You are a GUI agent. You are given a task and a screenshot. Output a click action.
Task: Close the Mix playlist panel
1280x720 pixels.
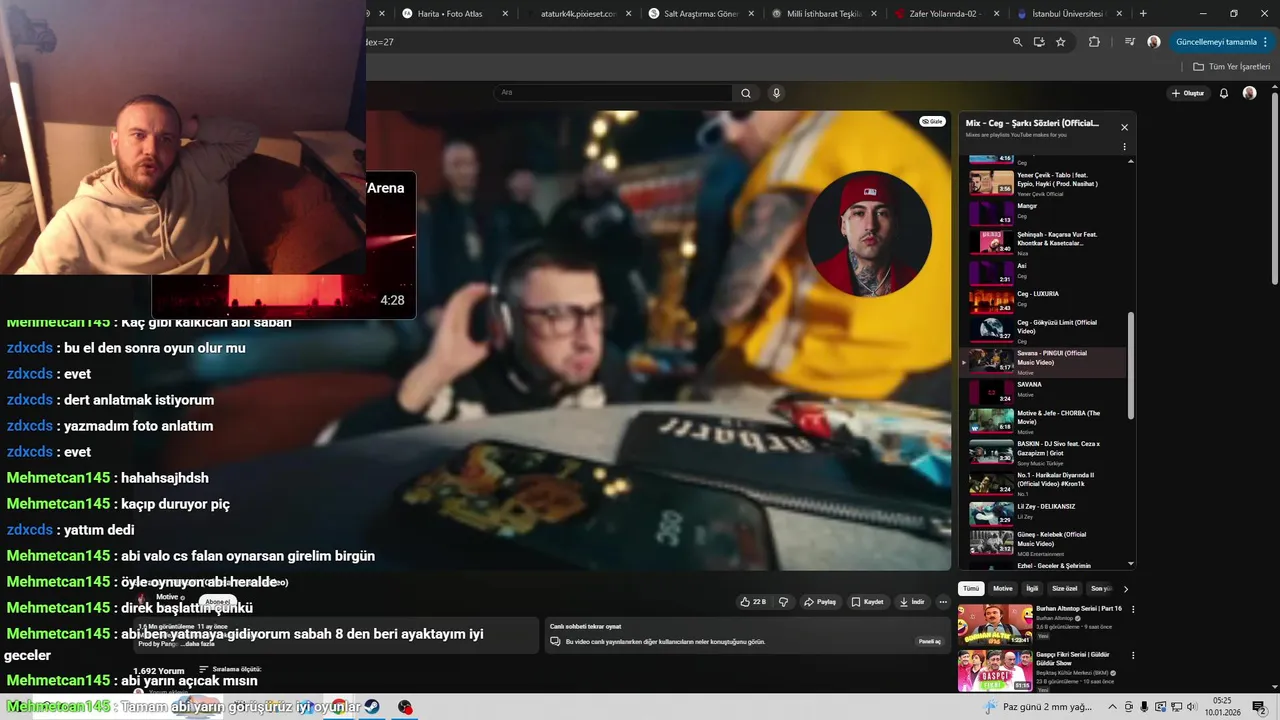click(x=1124, y=127)
